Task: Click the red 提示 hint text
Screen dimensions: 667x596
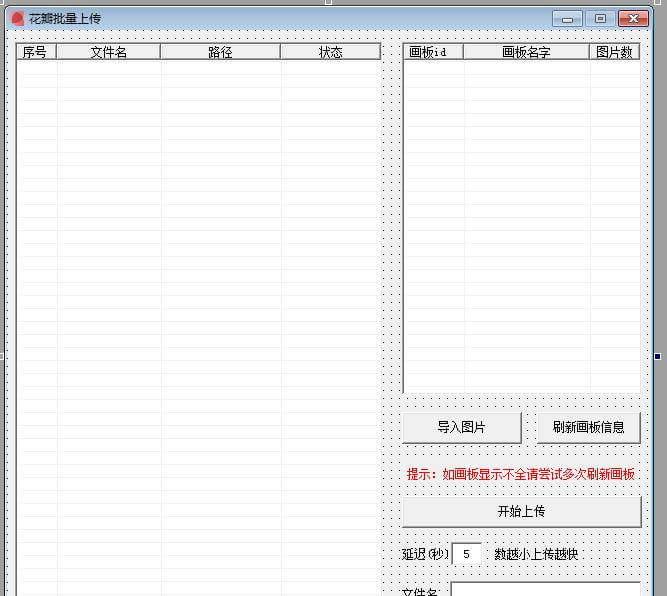Action: [520, 474]
